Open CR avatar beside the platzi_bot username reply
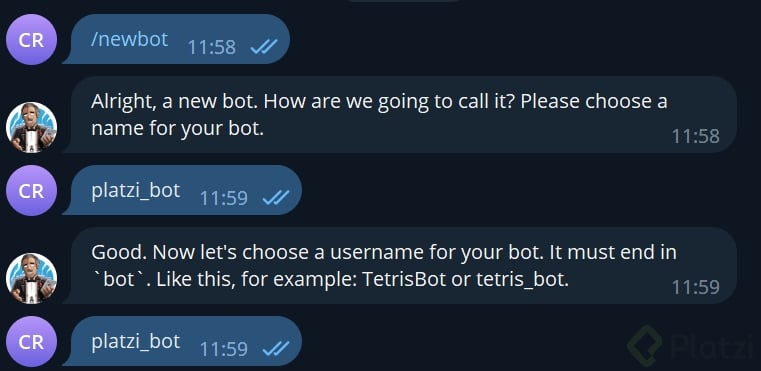This screenshot has height=371, width=761. [x=32, y=341]
